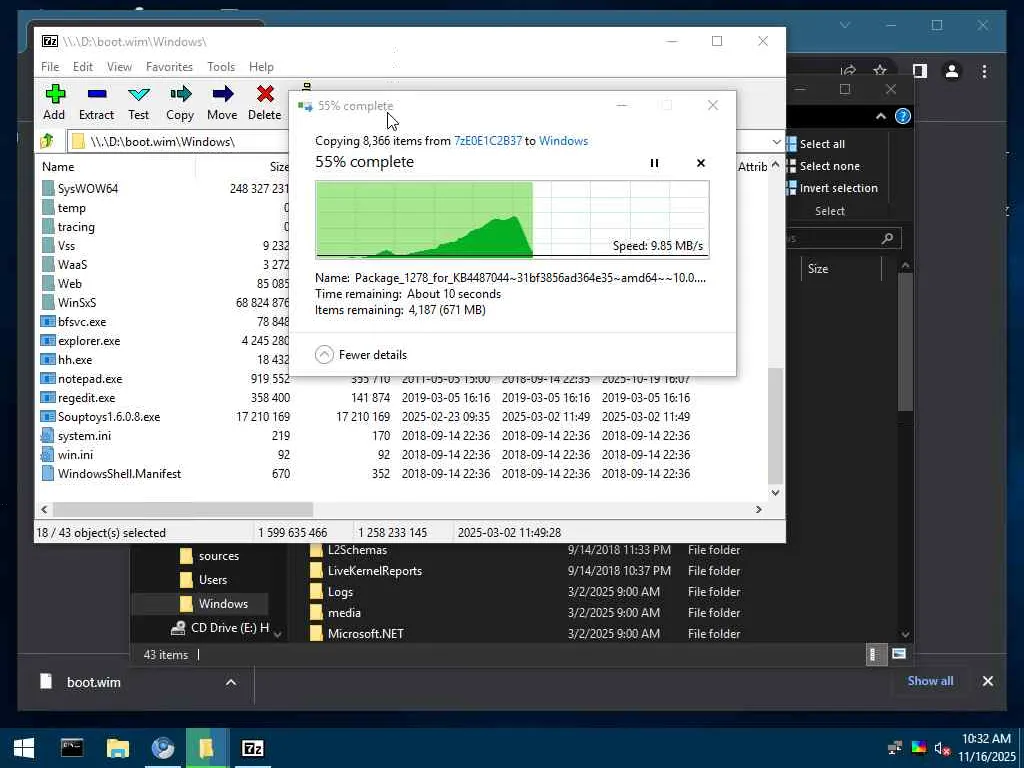Select explorer.exe in the file list
This screenshot has height=768, width=1024.
click(89, 340)
